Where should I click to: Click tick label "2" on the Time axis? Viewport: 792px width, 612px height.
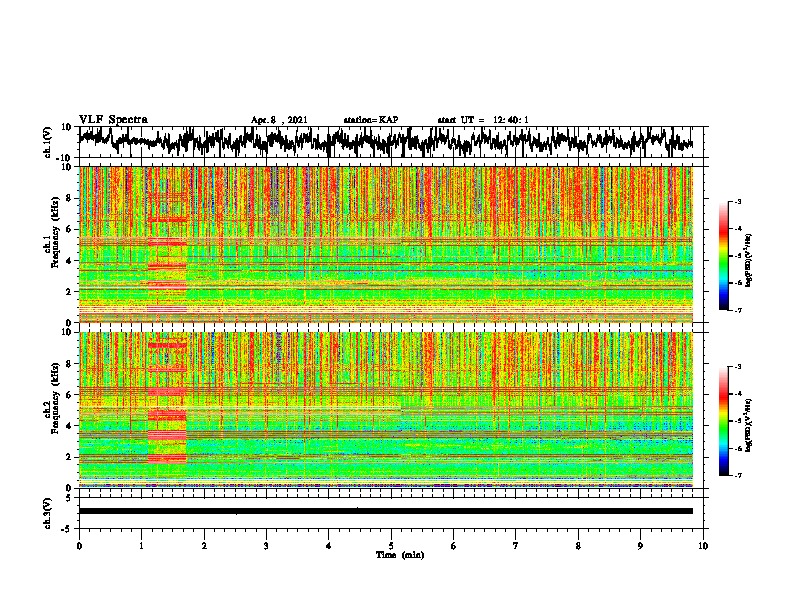(204, 546)
